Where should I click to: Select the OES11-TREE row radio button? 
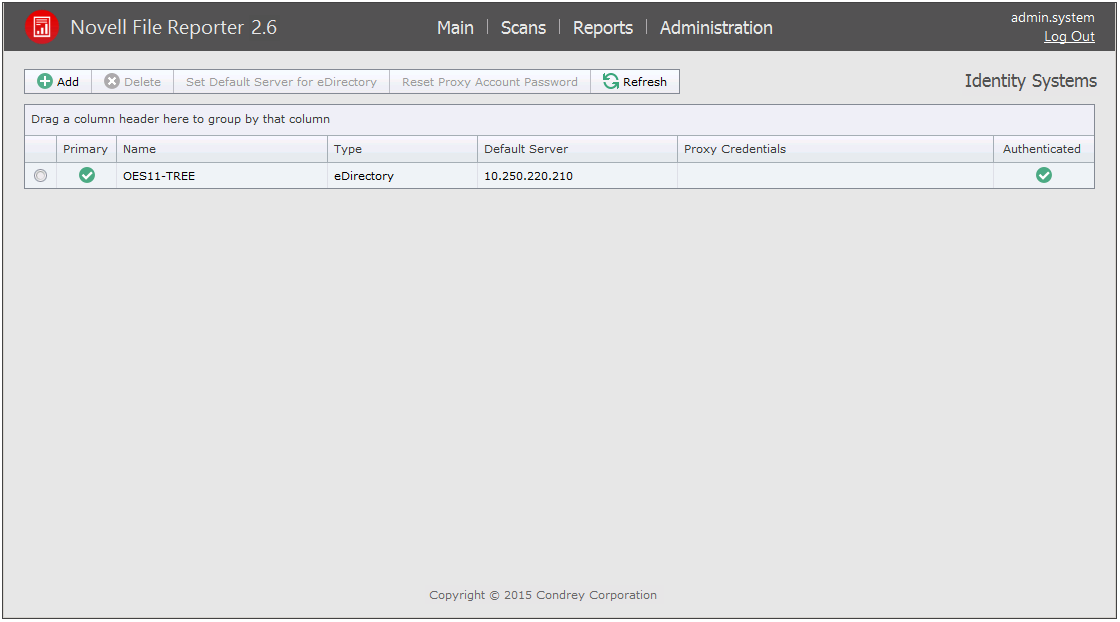40,176
